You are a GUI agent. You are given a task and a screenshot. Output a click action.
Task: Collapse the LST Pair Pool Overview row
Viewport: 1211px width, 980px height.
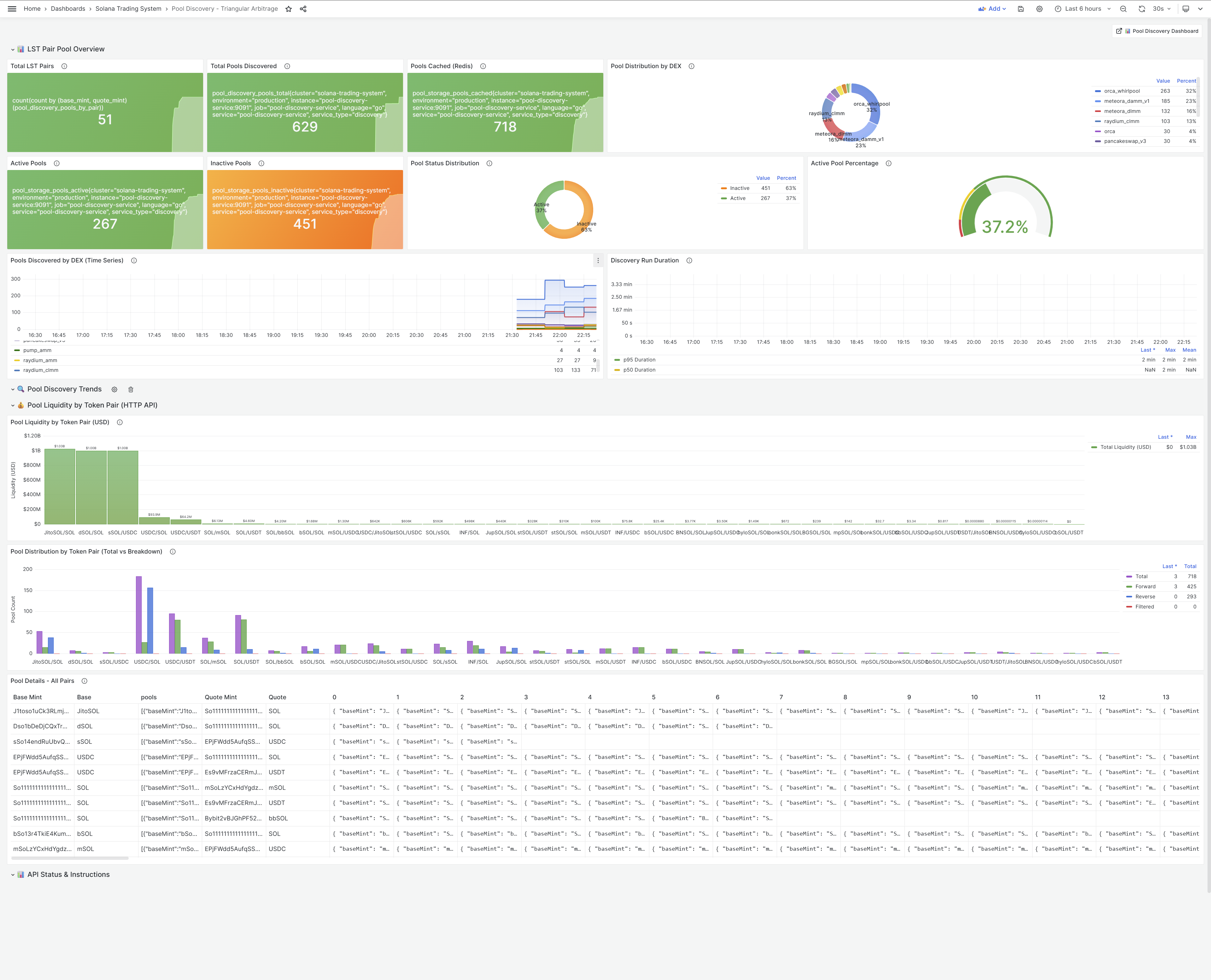(x=13, y=49)
